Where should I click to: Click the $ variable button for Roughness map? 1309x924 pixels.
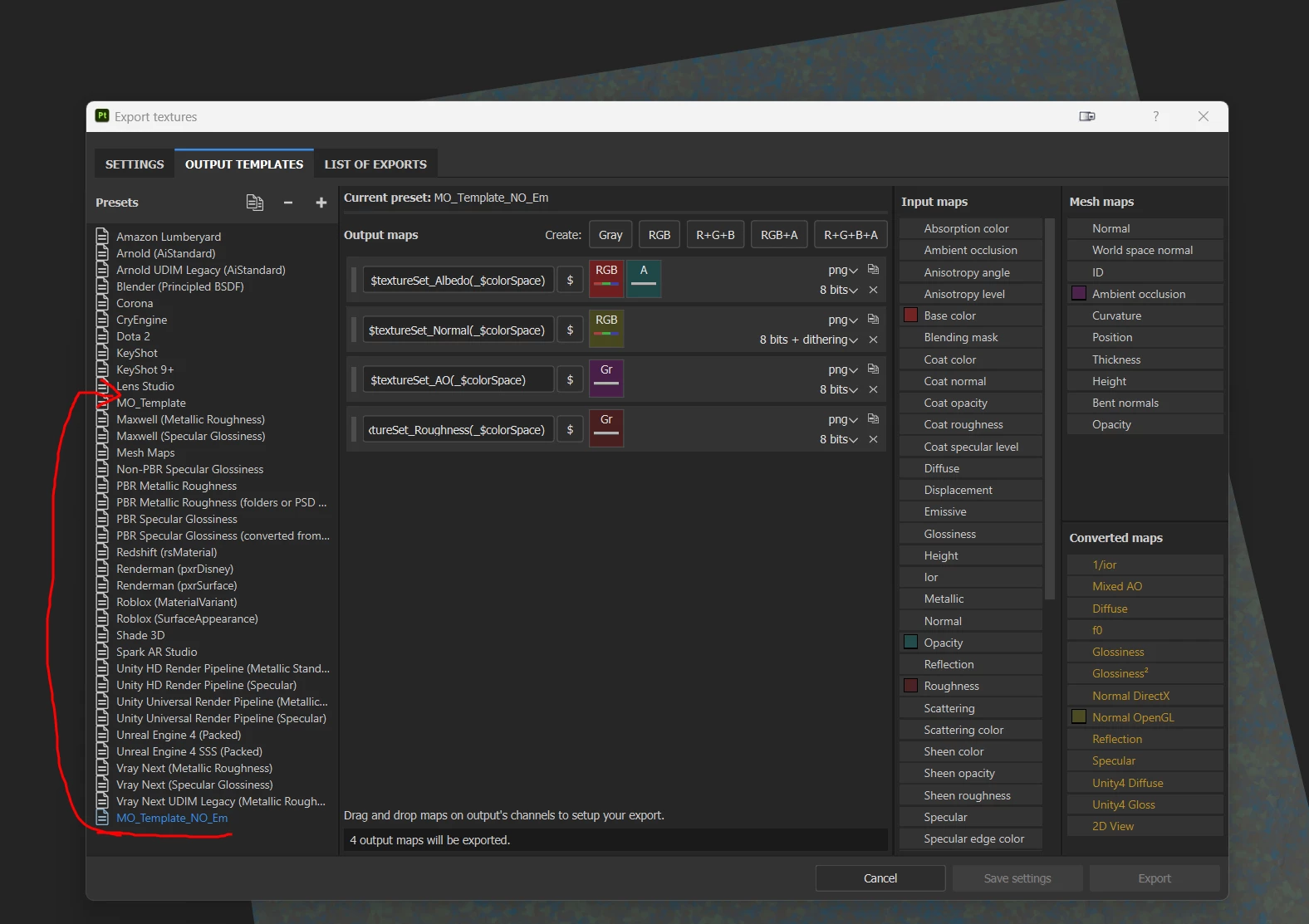pos(570,430)
